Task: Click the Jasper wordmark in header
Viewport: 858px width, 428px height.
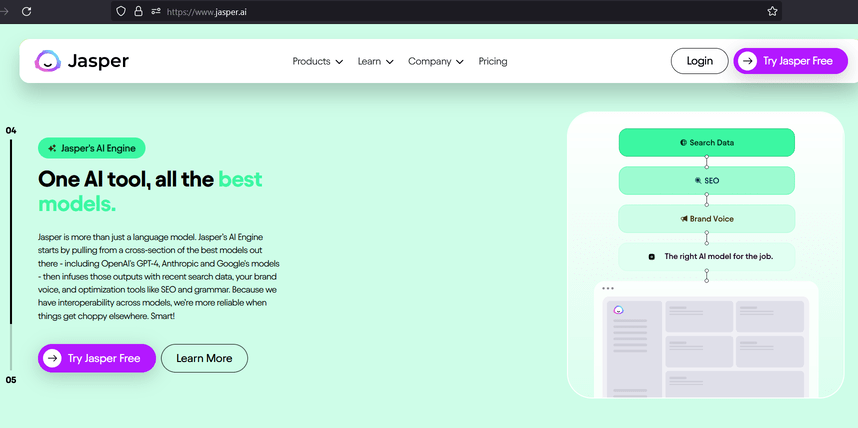Action: [98, 61]
